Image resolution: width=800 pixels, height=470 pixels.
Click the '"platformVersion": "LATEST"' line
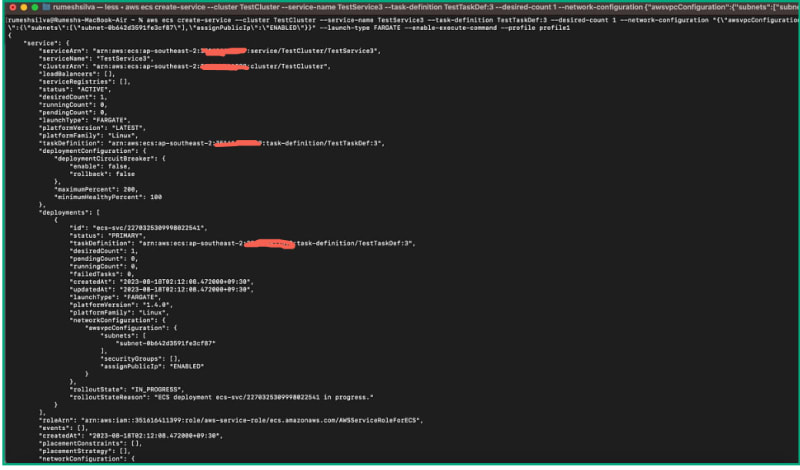click(x=92, y=128)
